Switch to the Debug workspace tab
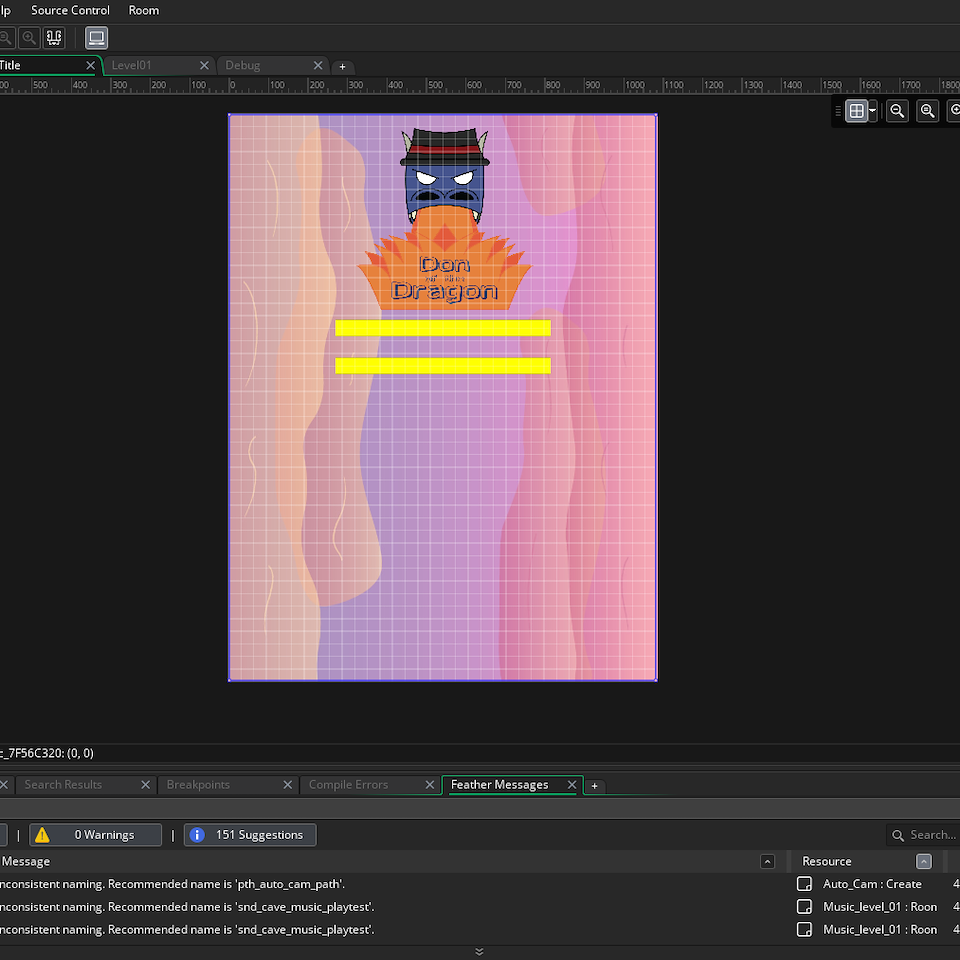Screen dimensions: 960x960 (243, 65)
